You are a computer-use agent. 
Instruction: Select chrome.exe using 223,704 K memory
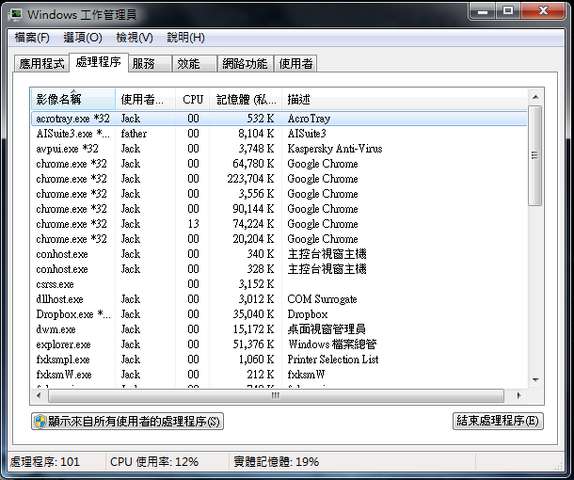[279, 179]
